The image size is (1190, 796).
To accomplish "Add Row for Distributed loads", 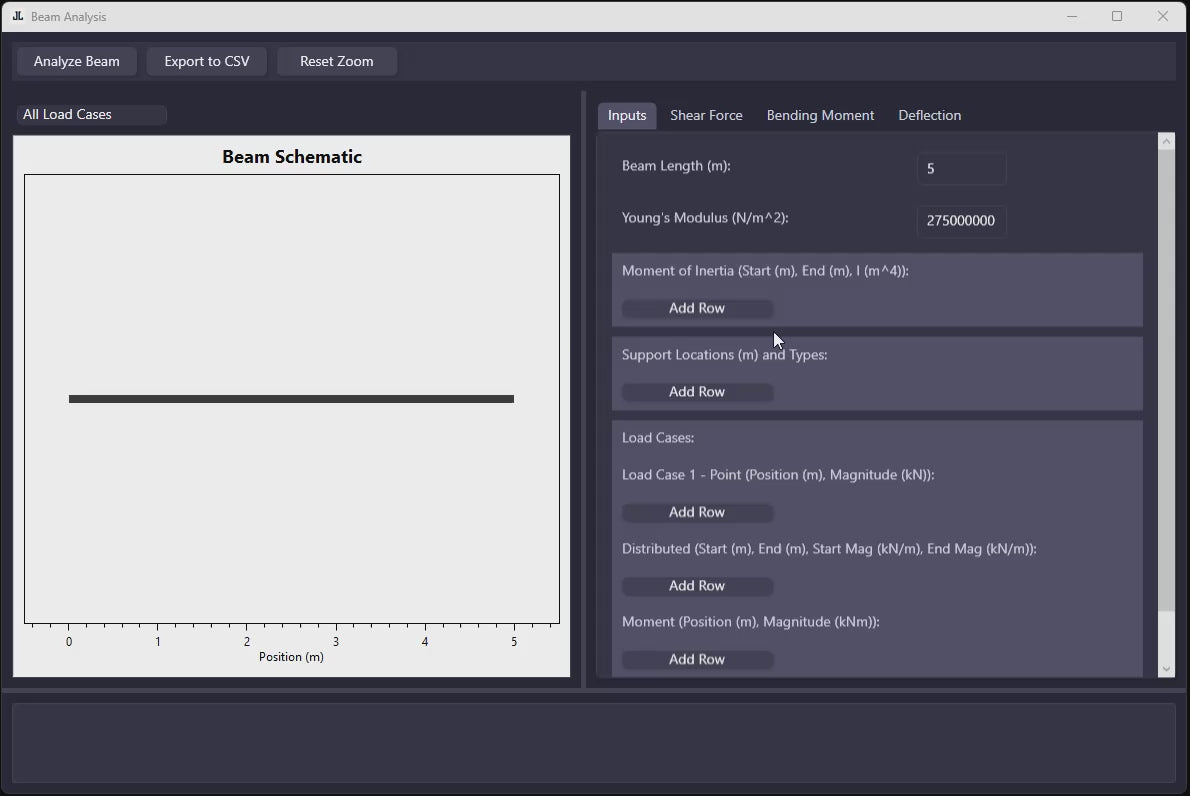I will 697,586.
